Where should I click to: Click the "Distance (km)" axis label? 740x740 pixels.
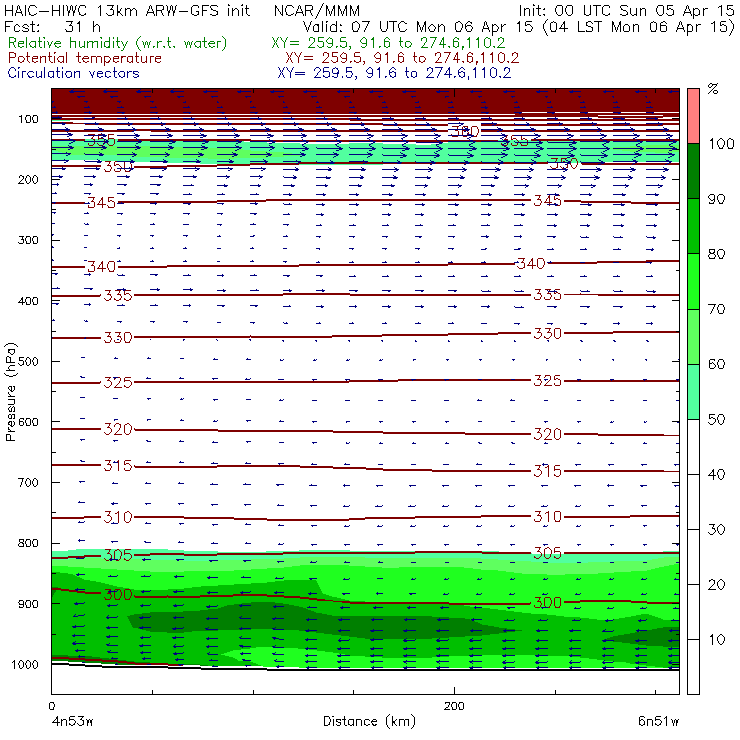pyautogui.click(x=370, y=721)
